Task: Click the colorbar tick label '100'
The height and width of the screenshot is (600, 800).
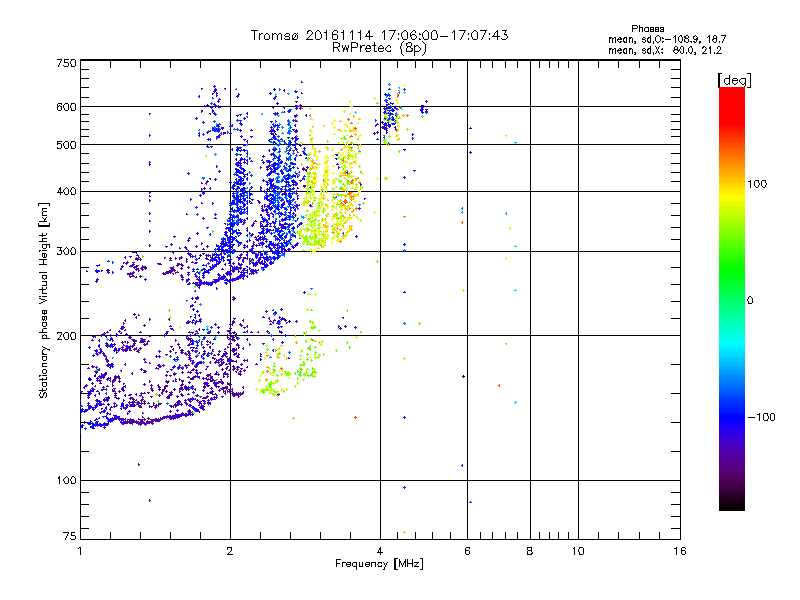Action: coord(757,184)
